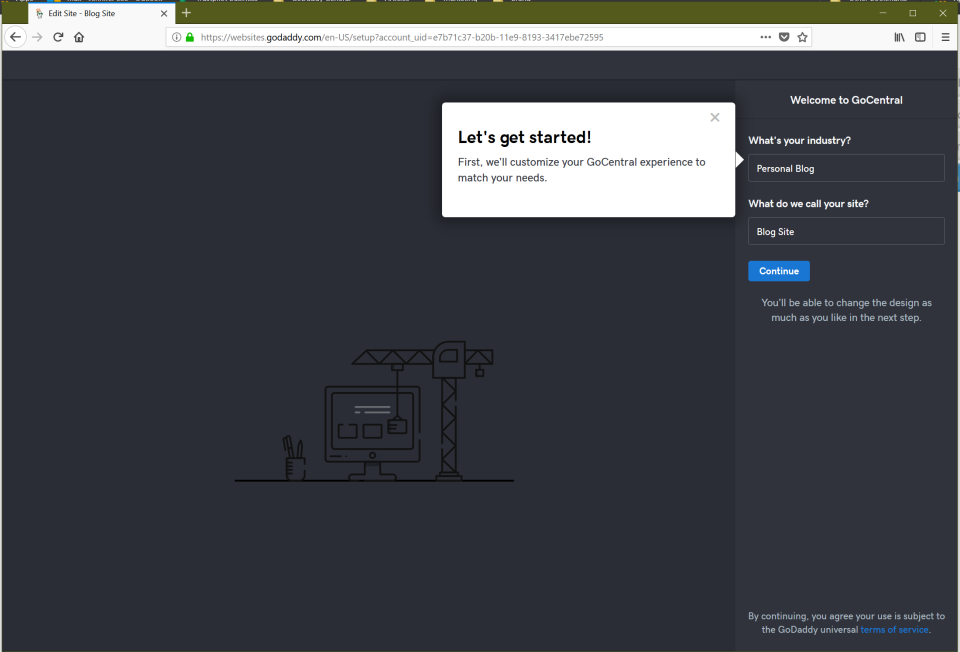Open a new browser tab
This screenshot has width=960, height=652.
pyautogui.click(x=186, y=13)
